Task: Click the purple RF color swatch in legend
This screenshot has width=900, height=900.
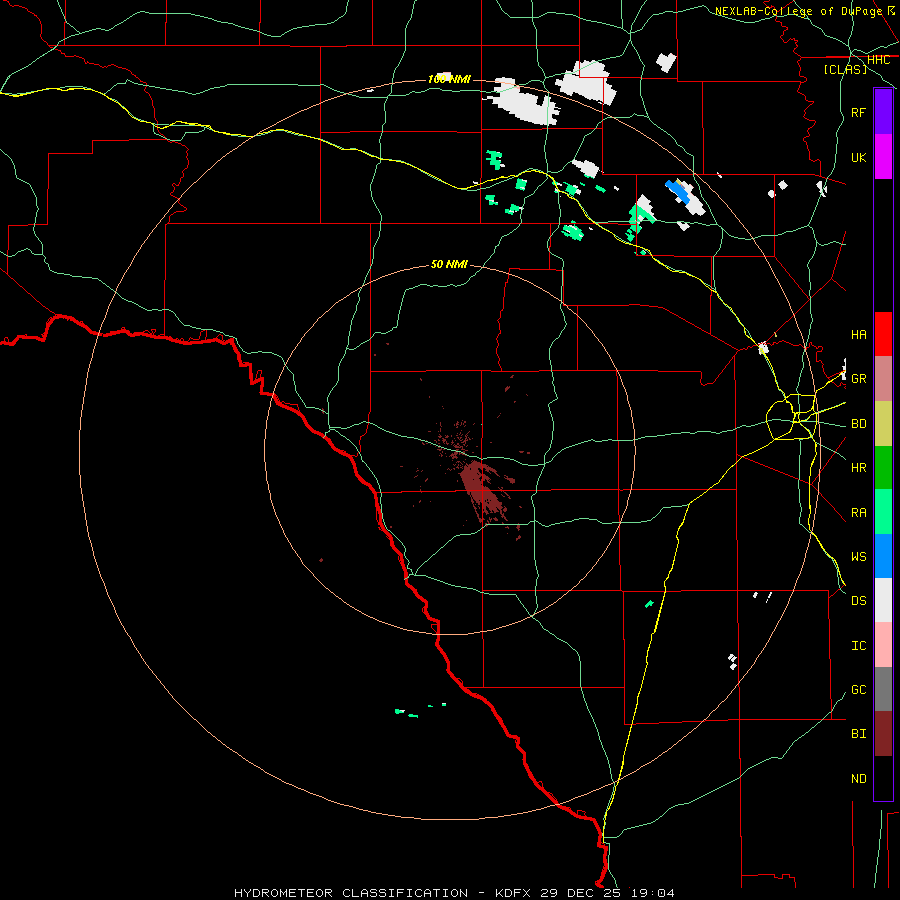Action: (x=883, y=112)
